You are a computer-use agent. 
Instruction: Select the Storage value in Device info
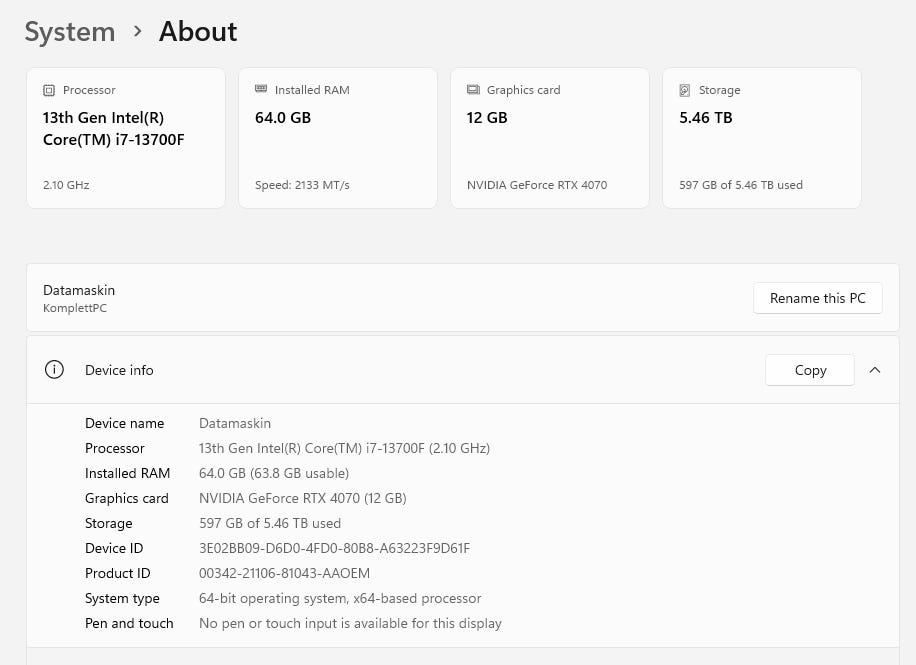point(270,523)
